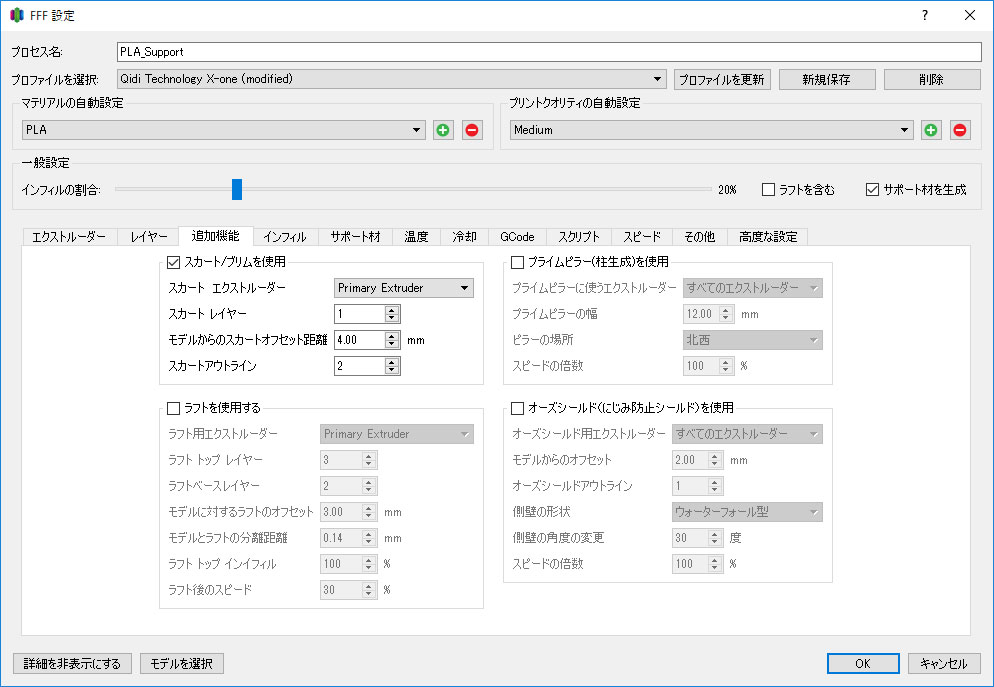Click red minus icon beside Medium quality
The image size is (994, 687).
click(x=960, y=130)
